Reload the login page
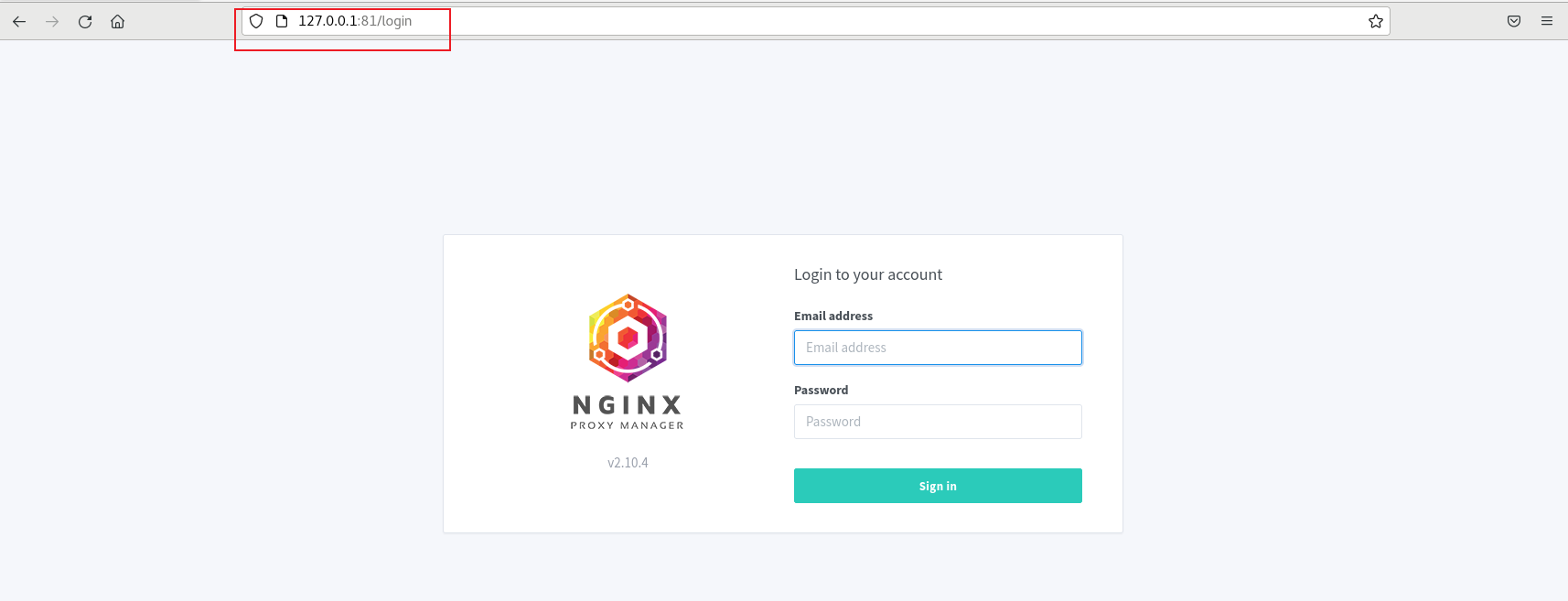The height and width of the screenshot is (601, 1568). (x=85, y=21)
